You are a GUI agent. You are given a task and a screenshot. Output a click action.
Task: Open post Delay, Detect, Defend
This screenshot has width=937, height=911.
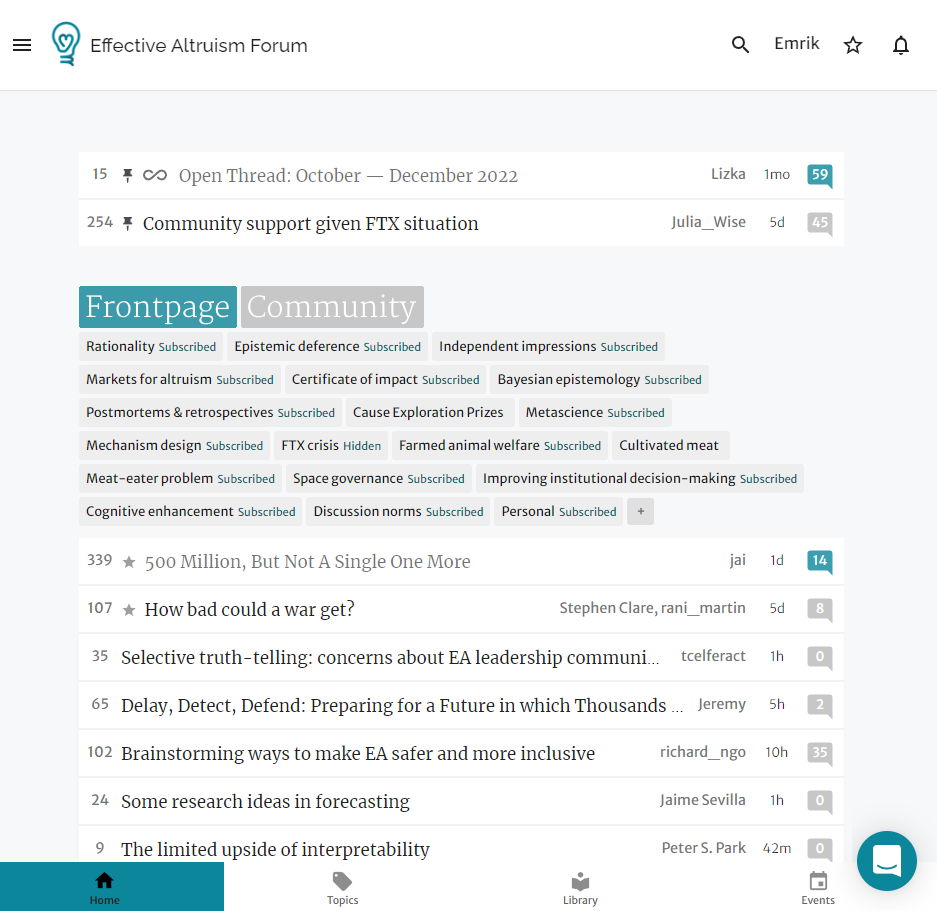click(402, 705)
